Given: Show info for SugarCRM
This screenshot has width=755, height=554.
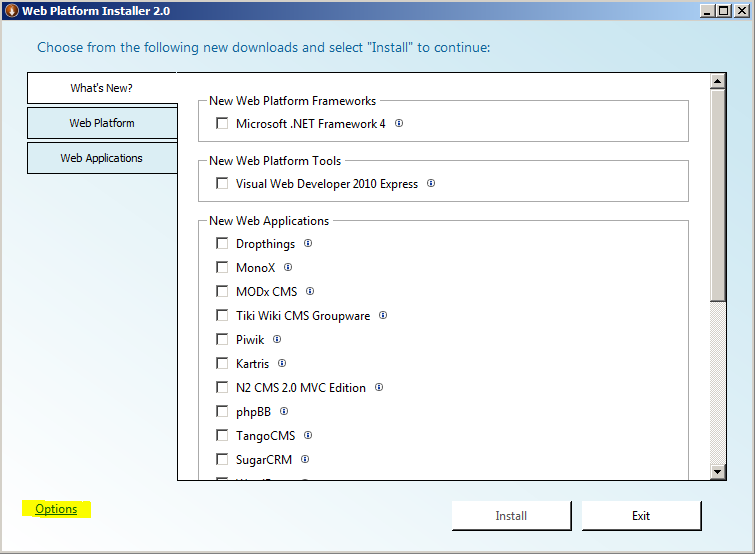Looking at the screenshot, I should click(x=305, y=459).
